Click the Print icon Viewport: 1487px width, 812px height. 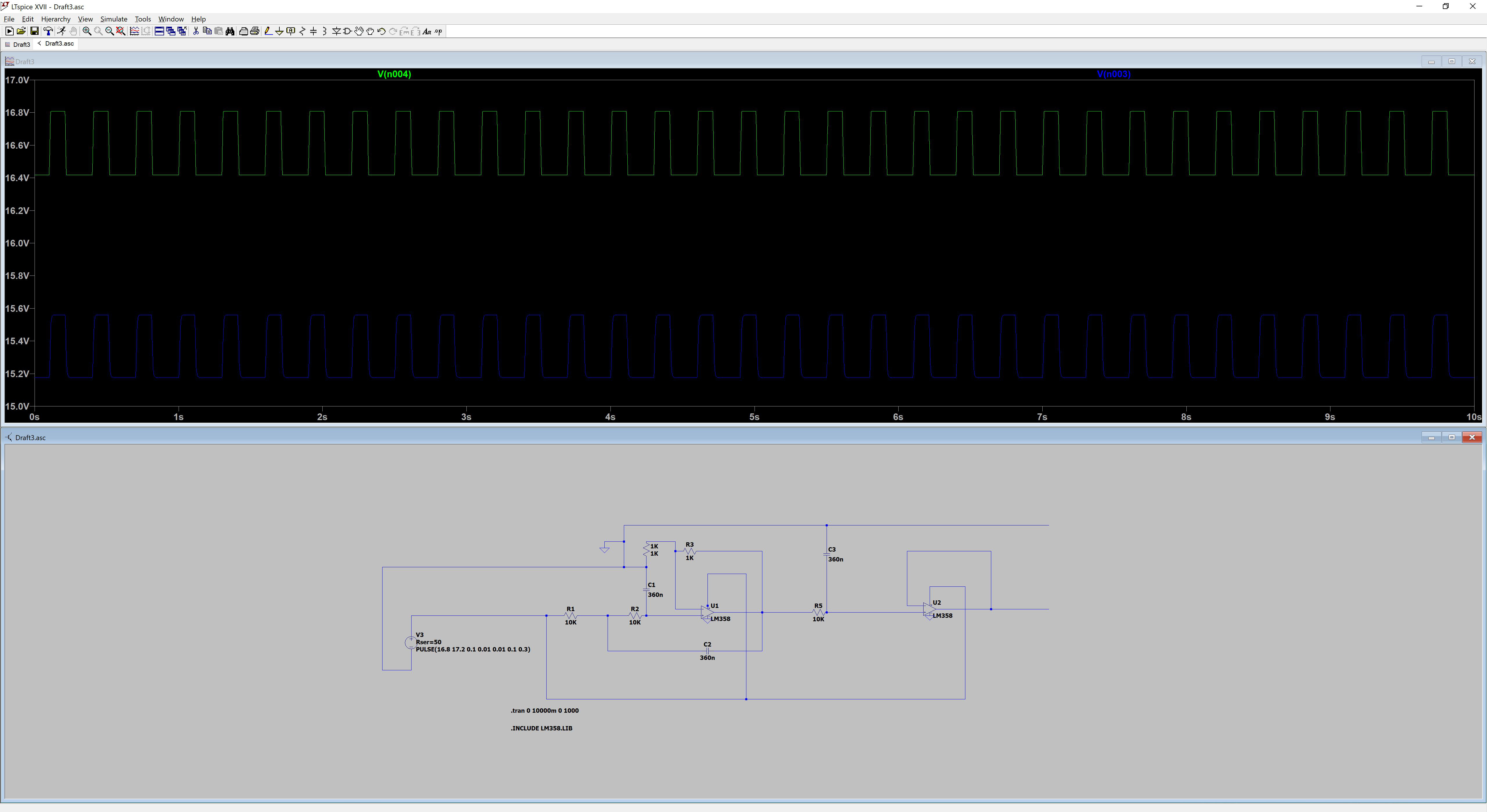[255, 31]
